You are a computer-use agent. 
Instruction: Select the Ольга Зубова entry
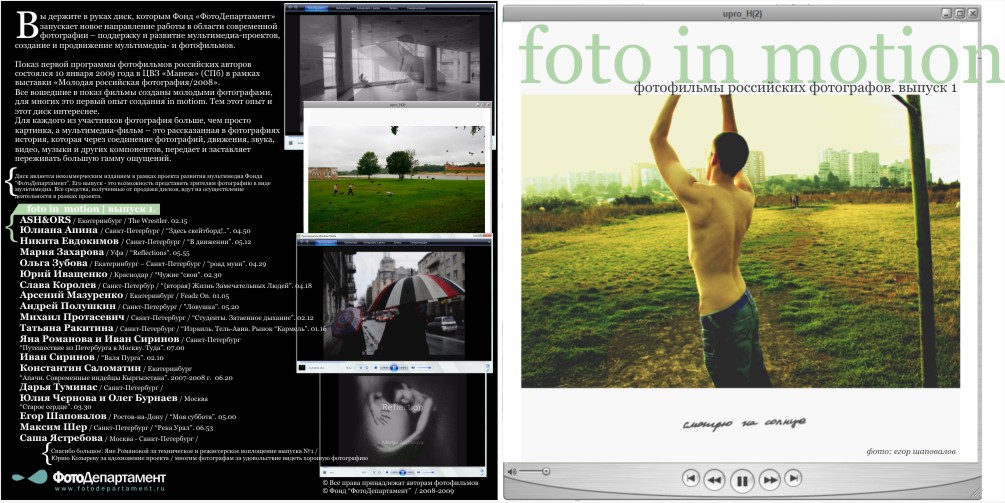click(x=143, y=263)
